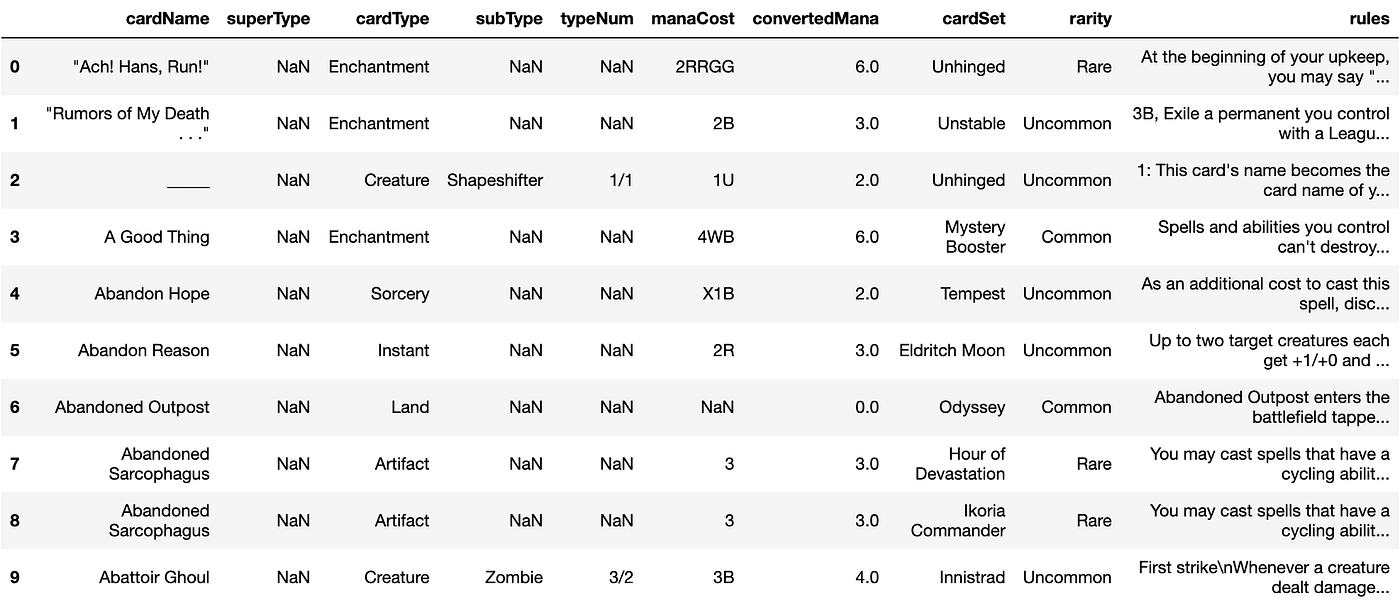The image size is (1400, 606).
Task: Select the subType column header
Action: [509, 18]
